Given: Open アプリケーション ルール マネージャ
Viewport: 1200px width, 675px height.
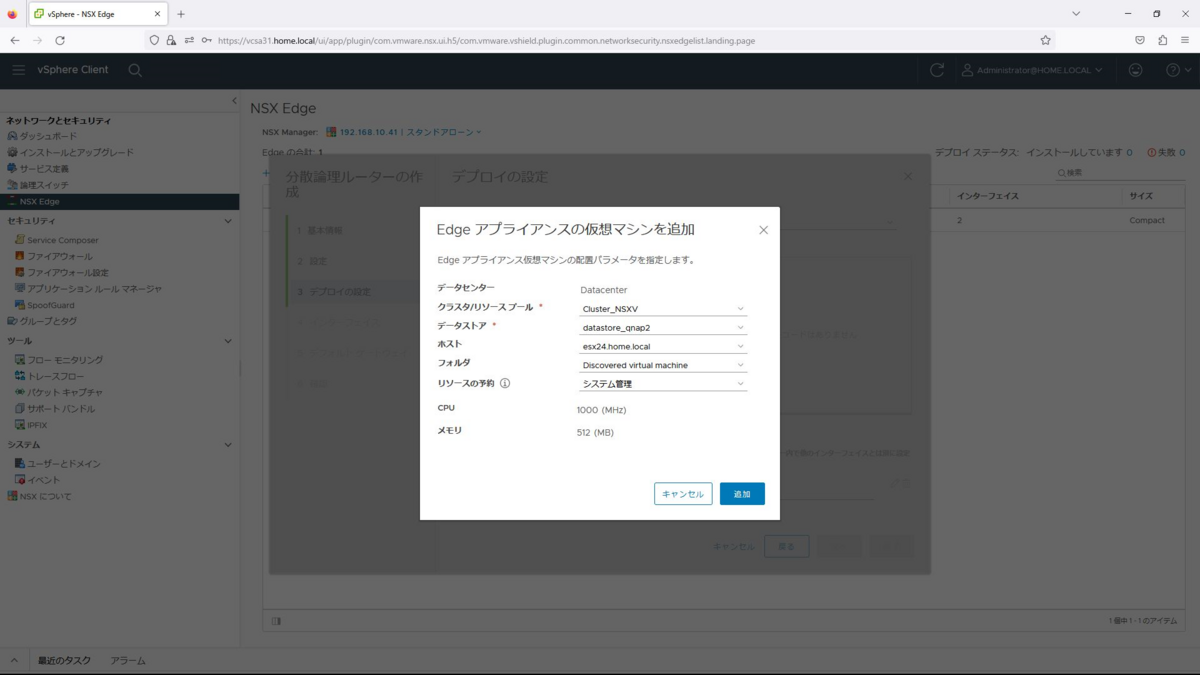Looking at the screenshot, I should (x=94, y=288).
